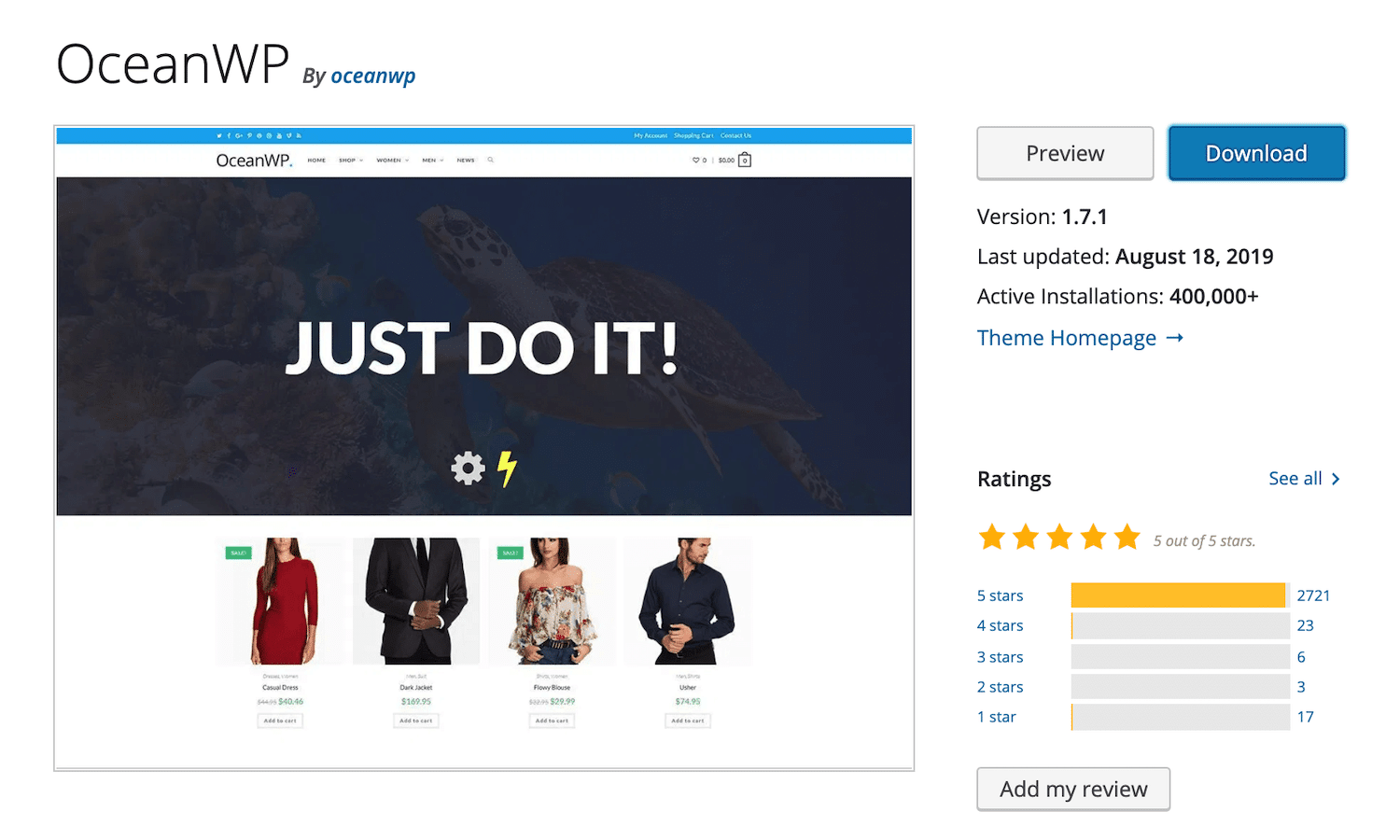Click the OceanWP theme screenshot thumbnail
Image resolution: width=1400 pixels, height=840 pixels.
click(483, 448)
